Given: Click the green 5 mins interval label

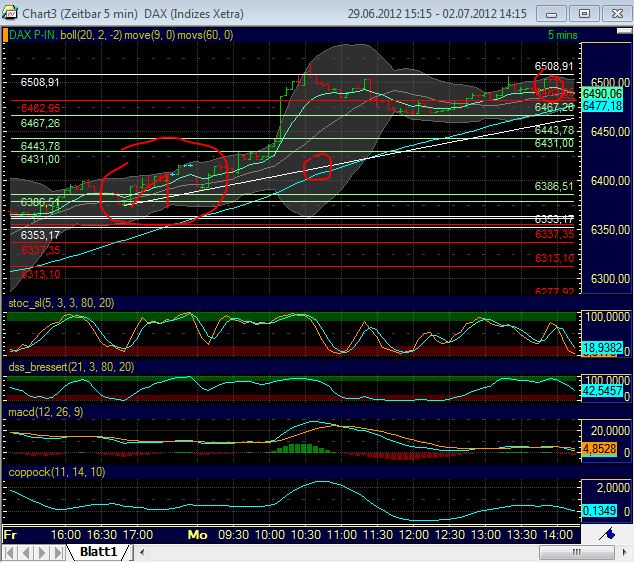Looking at the screenshot, I should point(562,35).
